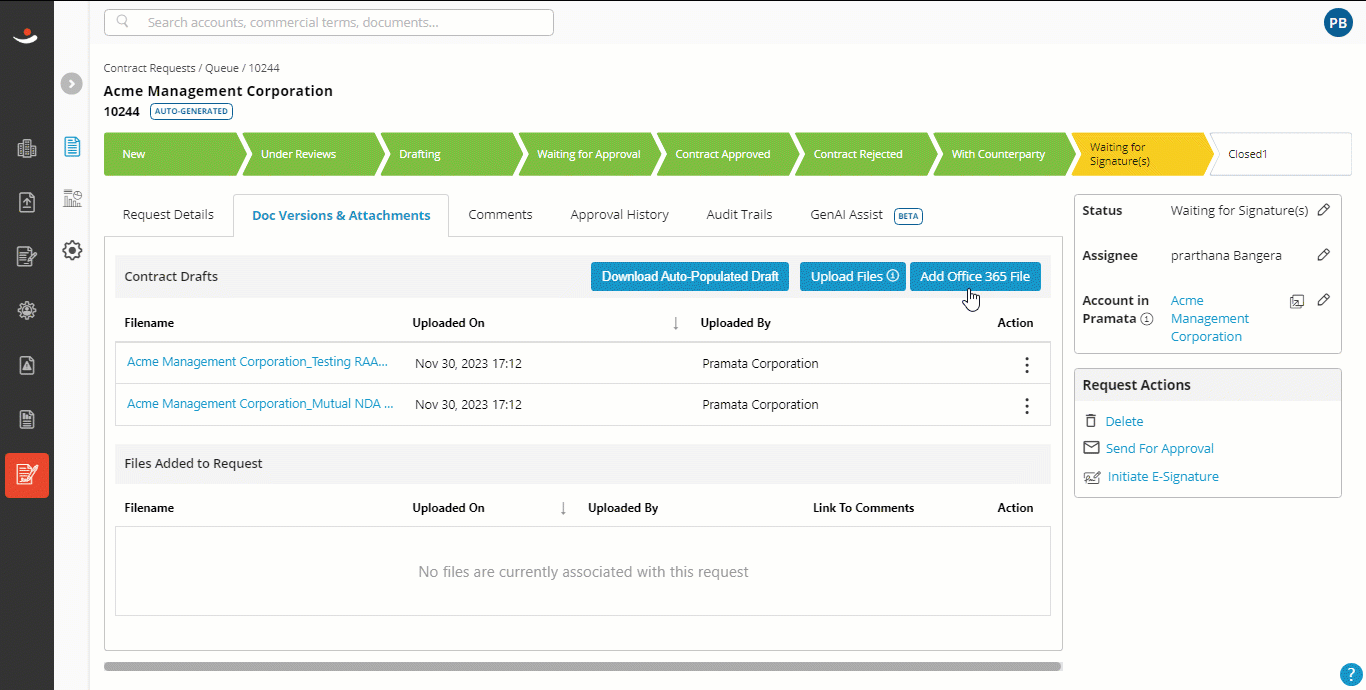Click Download Auto-Populated Draft button
Screen dimensions: 1366x690
coord(690,277)
